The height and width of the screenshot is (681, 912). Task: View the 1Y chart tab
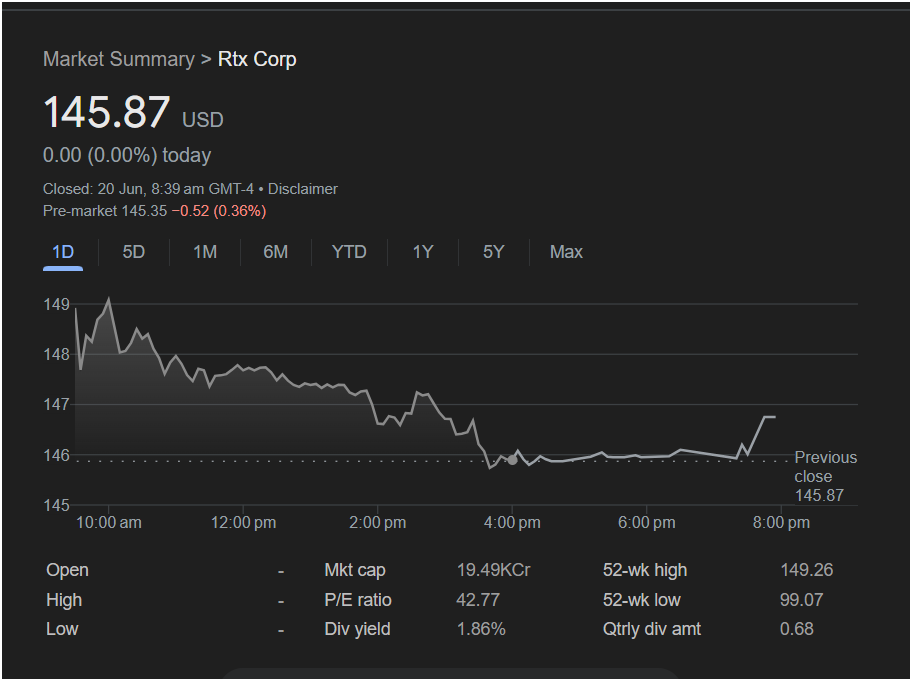pos(423,252)
